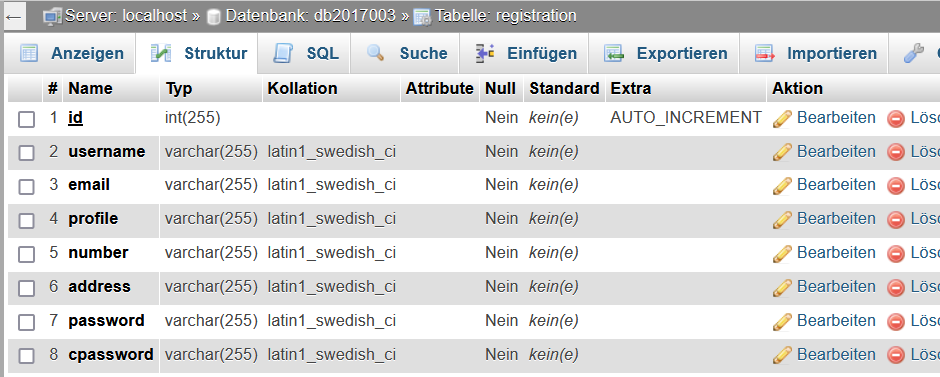Tick the checkbox for the password column
This screenshot has height=377, width=940.
26,322
